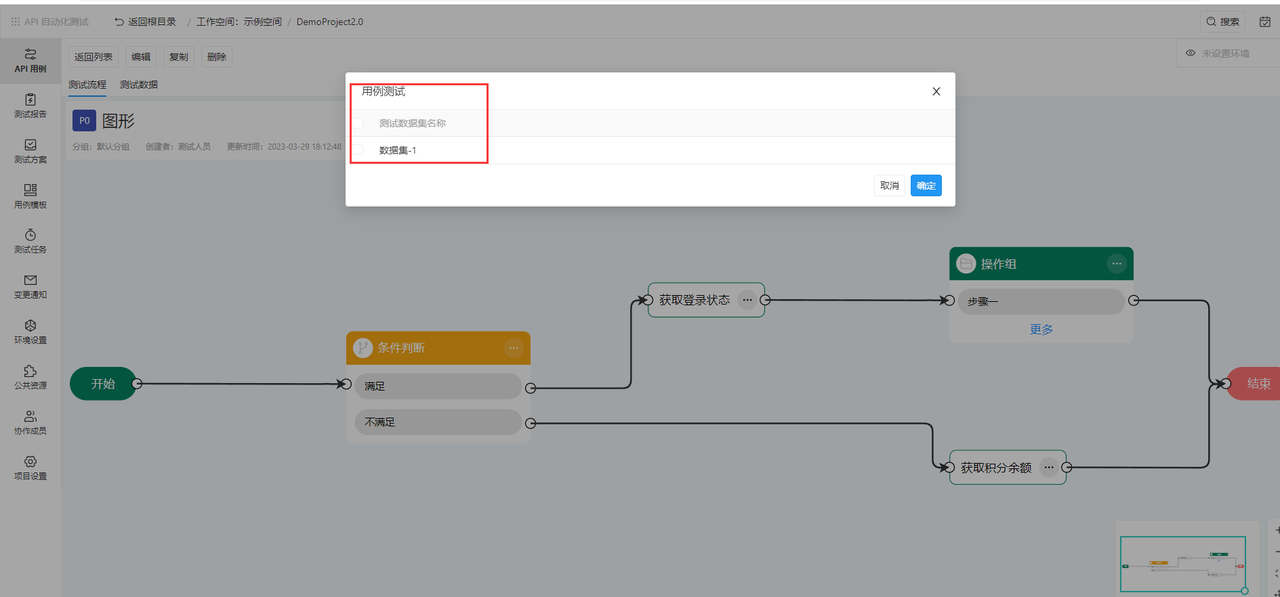Click the 不满足 row output port
Screen dimensions: 1280x597
click(530, 424)
